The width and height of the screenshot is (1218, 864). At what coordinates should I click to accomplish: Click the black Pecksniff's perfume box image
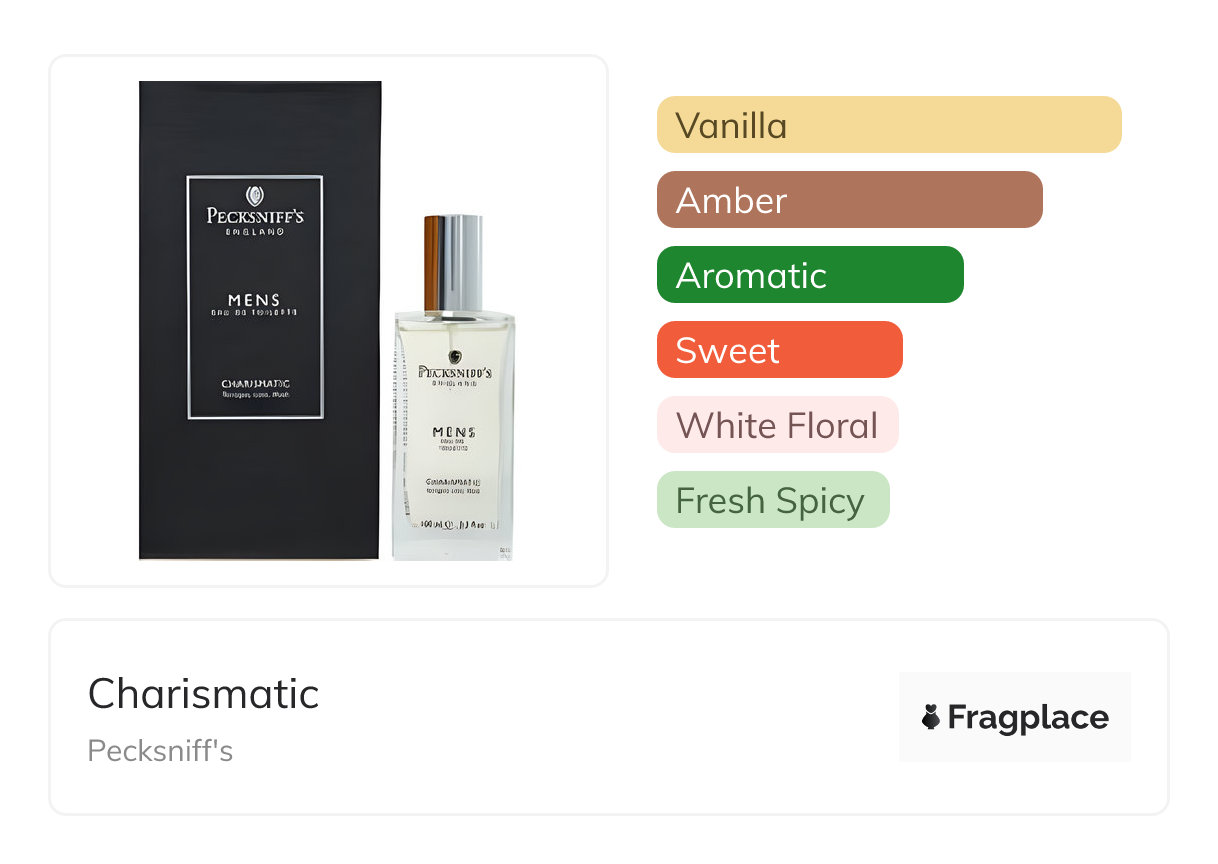[260, 320]
